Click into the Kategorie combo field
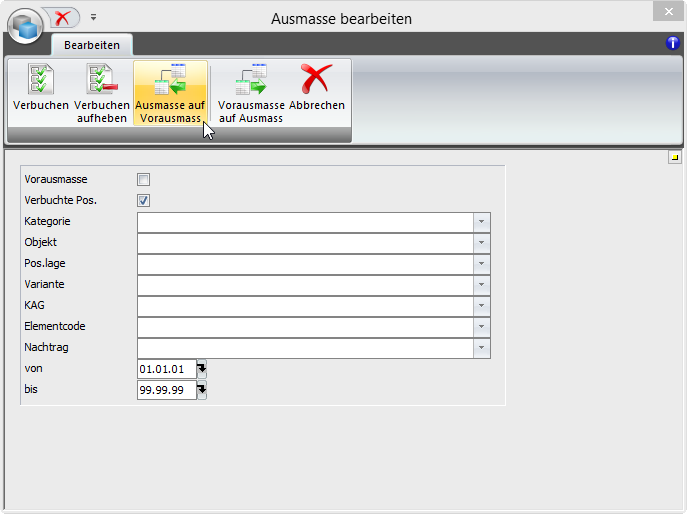 [305, 222]
